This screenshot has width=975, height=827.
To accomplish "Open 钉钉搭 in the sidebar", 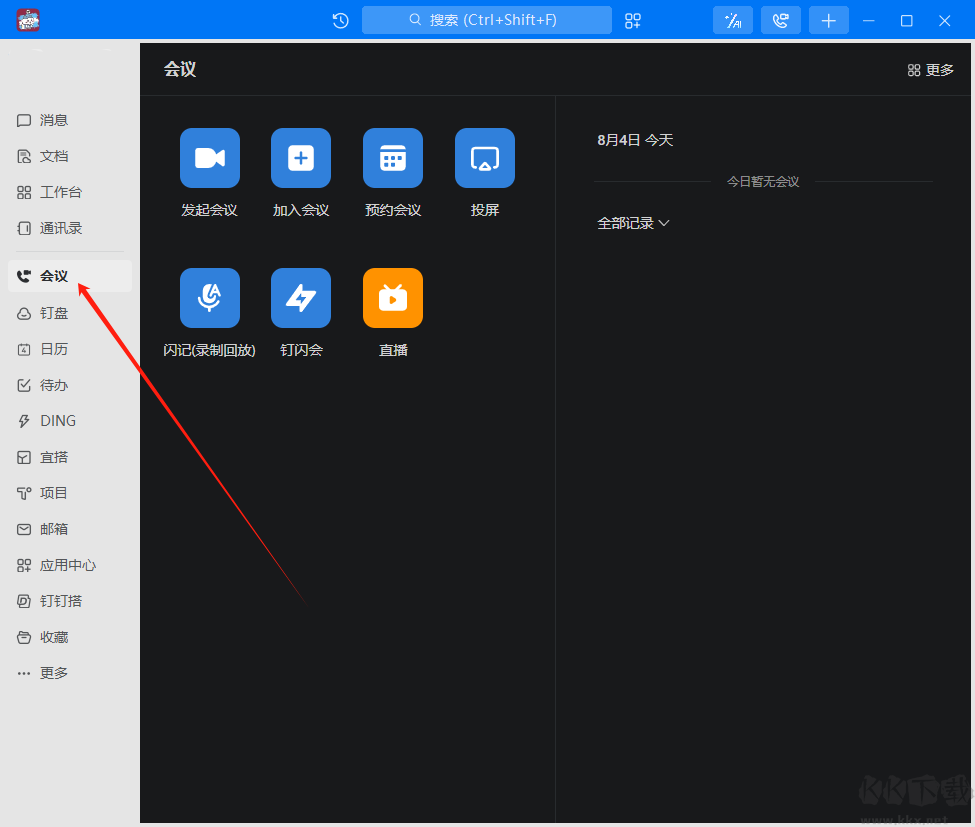I will (x=70, y=601).
